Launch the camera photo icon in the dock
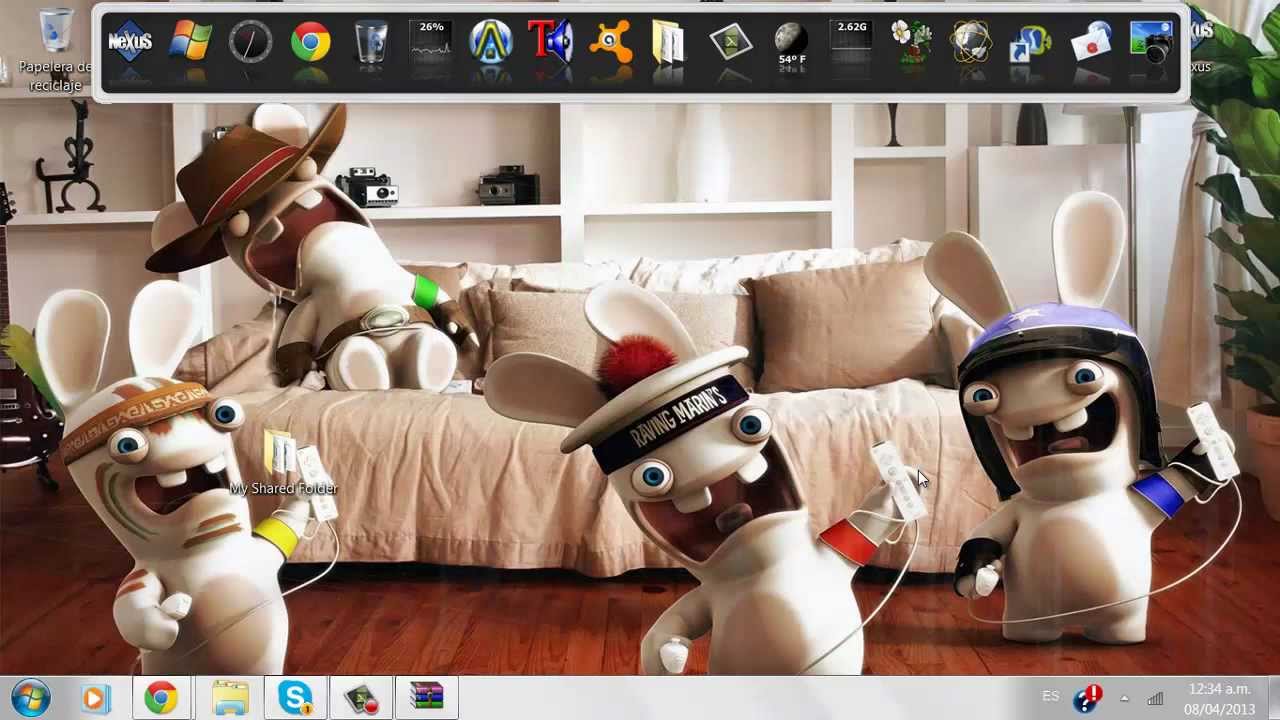1280x720 pixels. (1150, 43)
